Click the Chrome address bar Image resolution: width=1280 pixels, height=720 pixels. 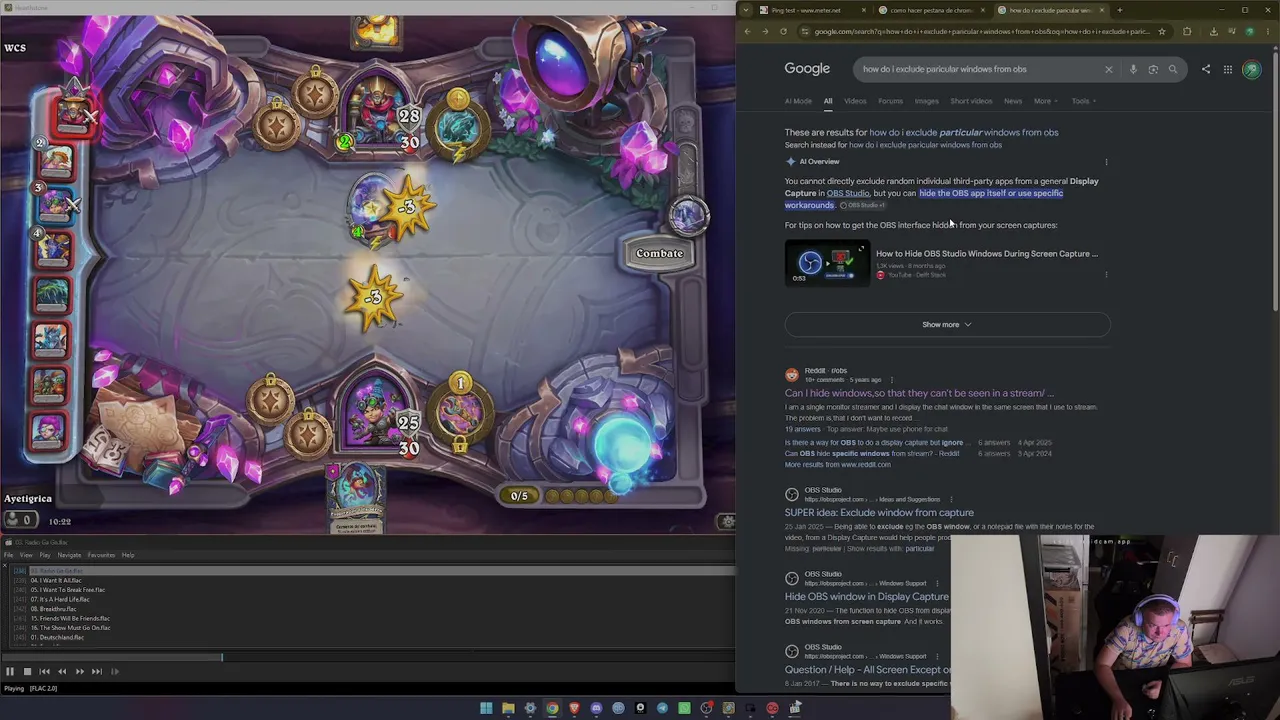tap(982, 31)
